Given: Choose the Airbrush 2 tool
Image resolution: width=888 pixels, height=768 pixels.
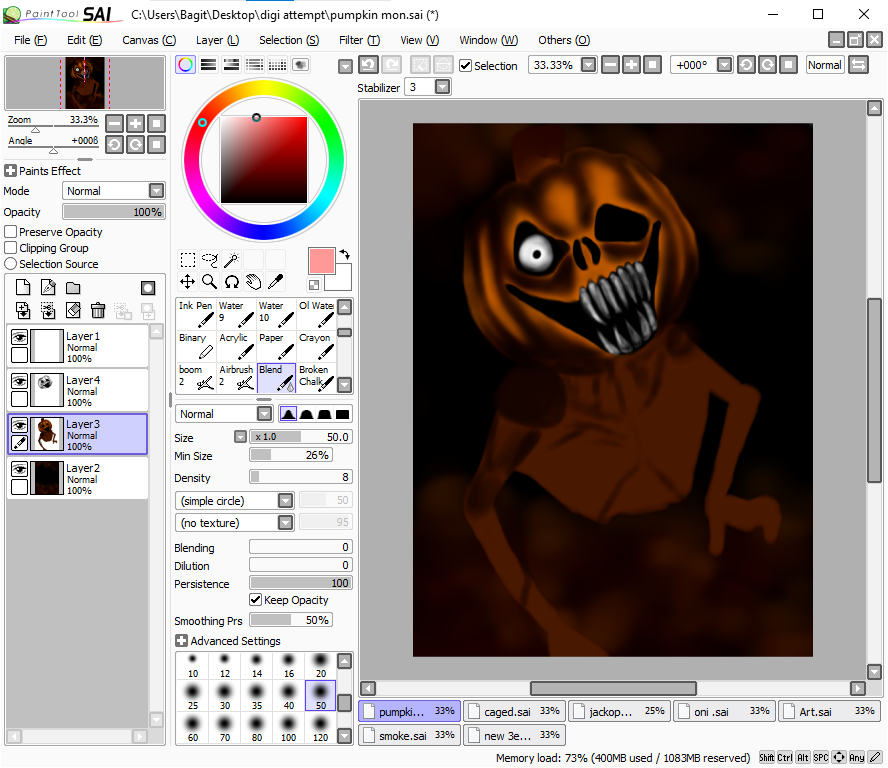Looking at the screenshot, I should click(236, 378).
